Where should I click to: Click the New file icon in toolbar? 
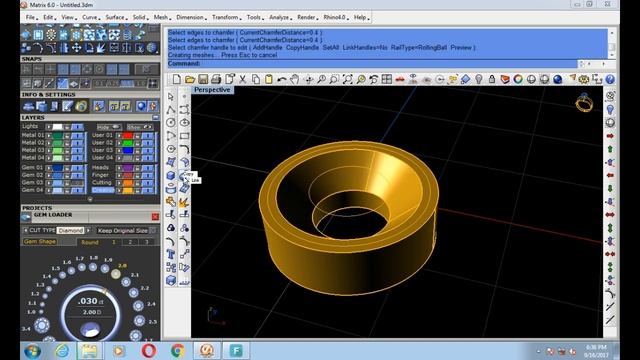click(176, 79)
